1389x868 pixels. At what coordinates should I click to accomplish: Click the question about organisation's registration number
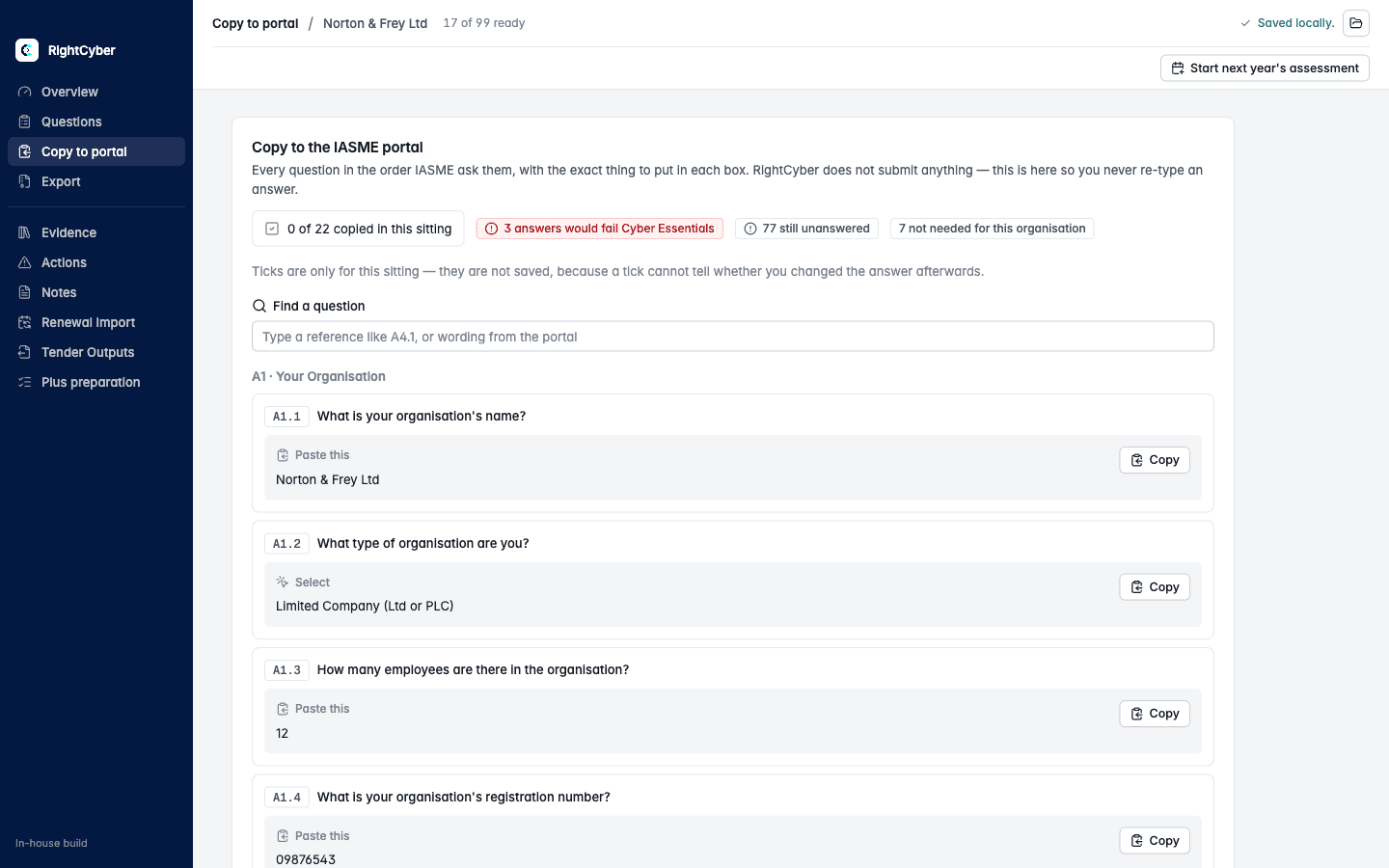pos(464,797)
